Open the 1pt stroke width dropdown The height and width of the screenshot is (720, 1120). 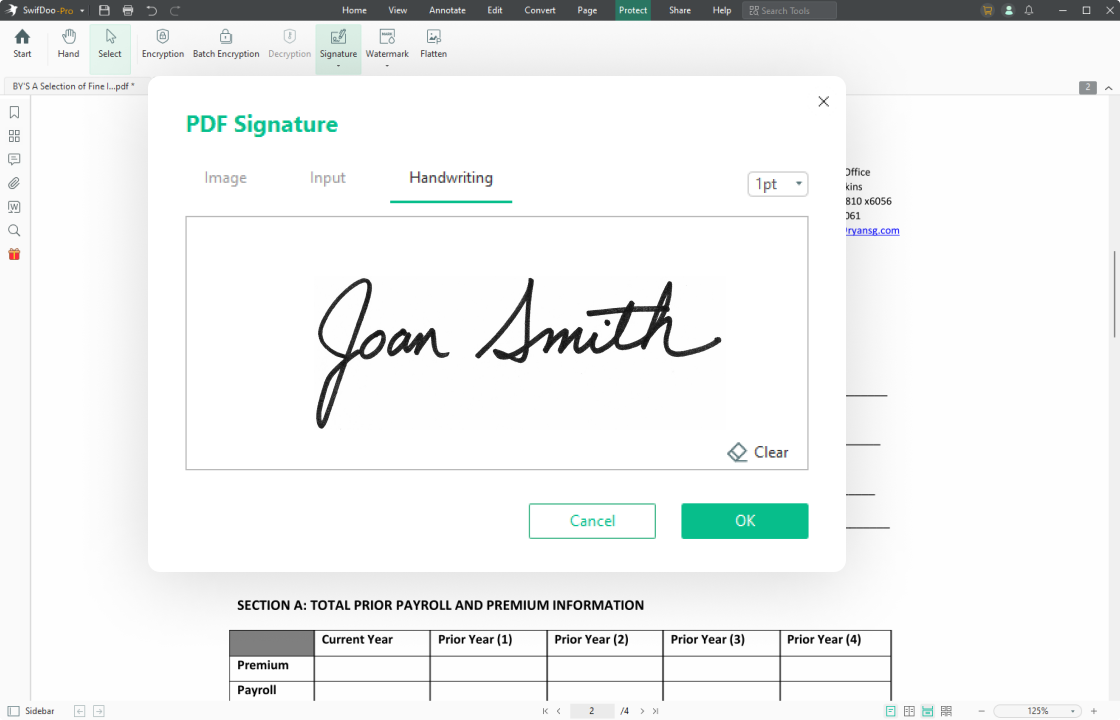pos(777,184)
